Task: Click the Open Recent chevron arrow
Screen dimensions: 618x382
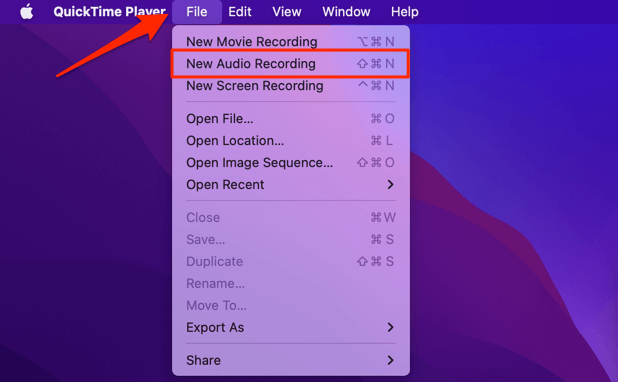Action: pos(390,184)
